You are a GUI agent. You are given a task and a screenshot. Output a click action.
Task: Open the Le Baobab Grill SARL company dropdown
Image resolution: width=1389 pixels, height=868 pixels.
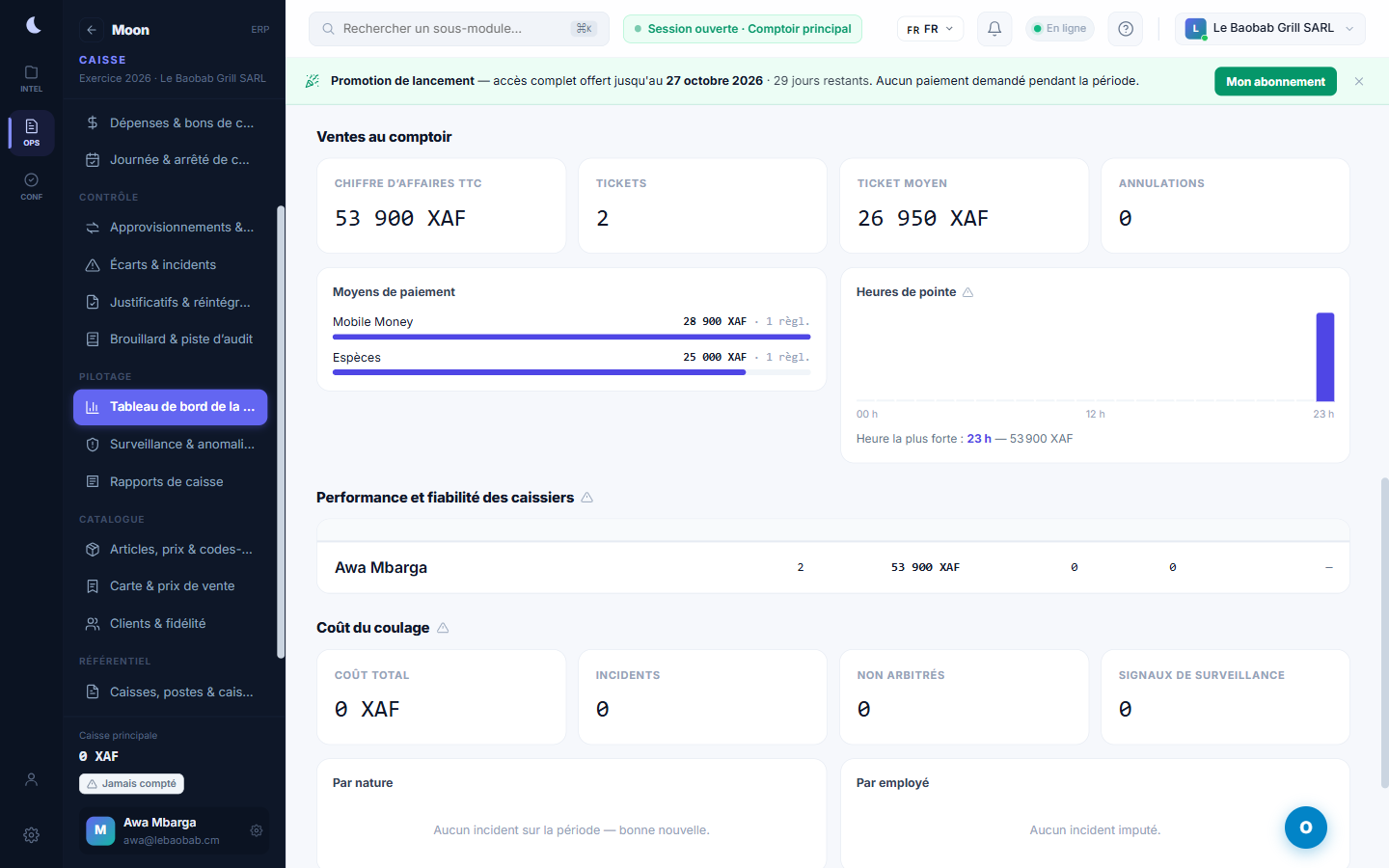point(1269,29)
